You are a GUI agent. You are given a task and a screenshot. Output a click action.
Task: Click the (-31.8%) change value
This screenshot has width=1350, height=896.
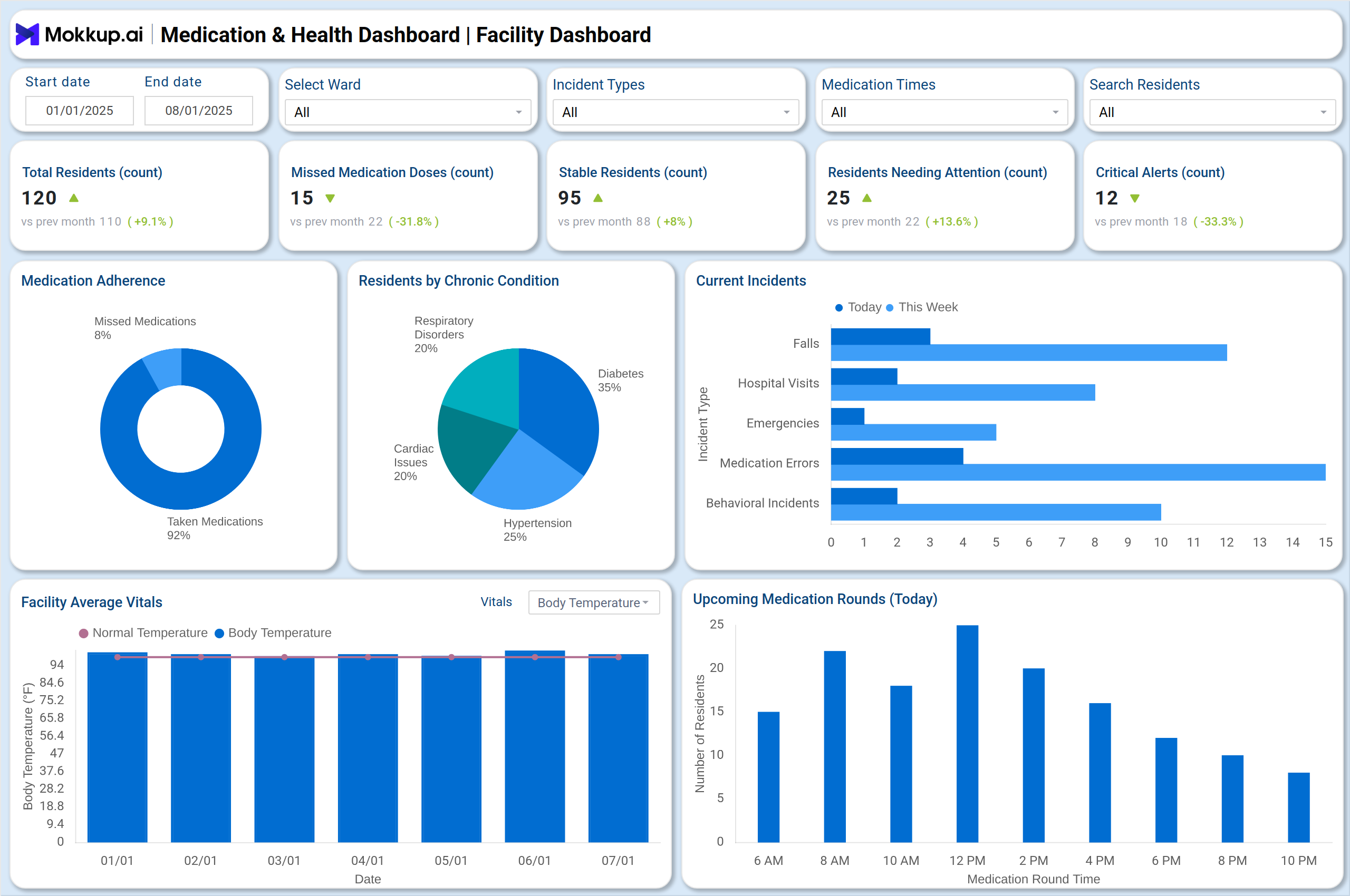[414, 222]
